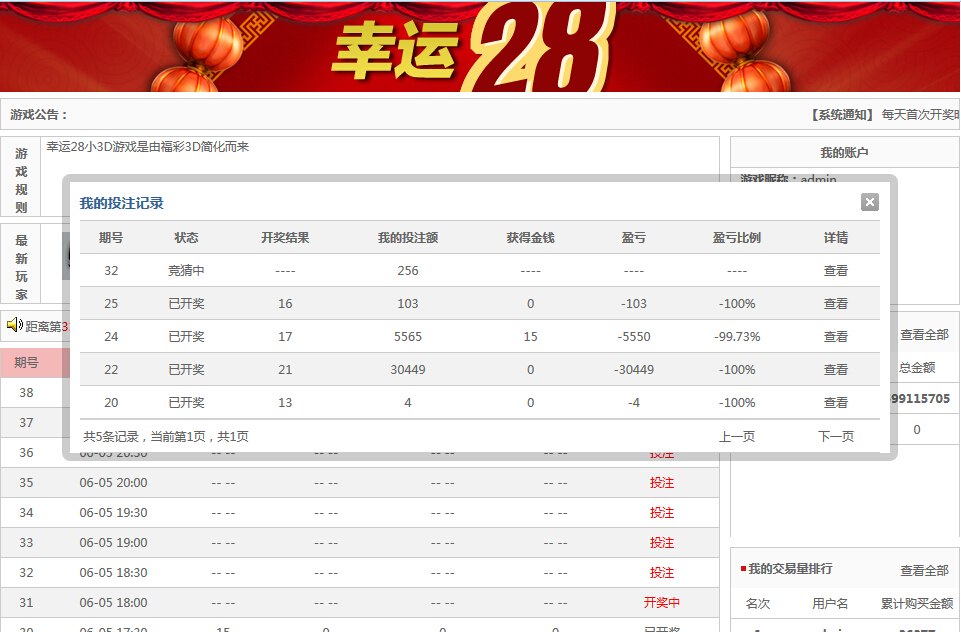Go to previous page 上一页

click(x=737, y=436)
